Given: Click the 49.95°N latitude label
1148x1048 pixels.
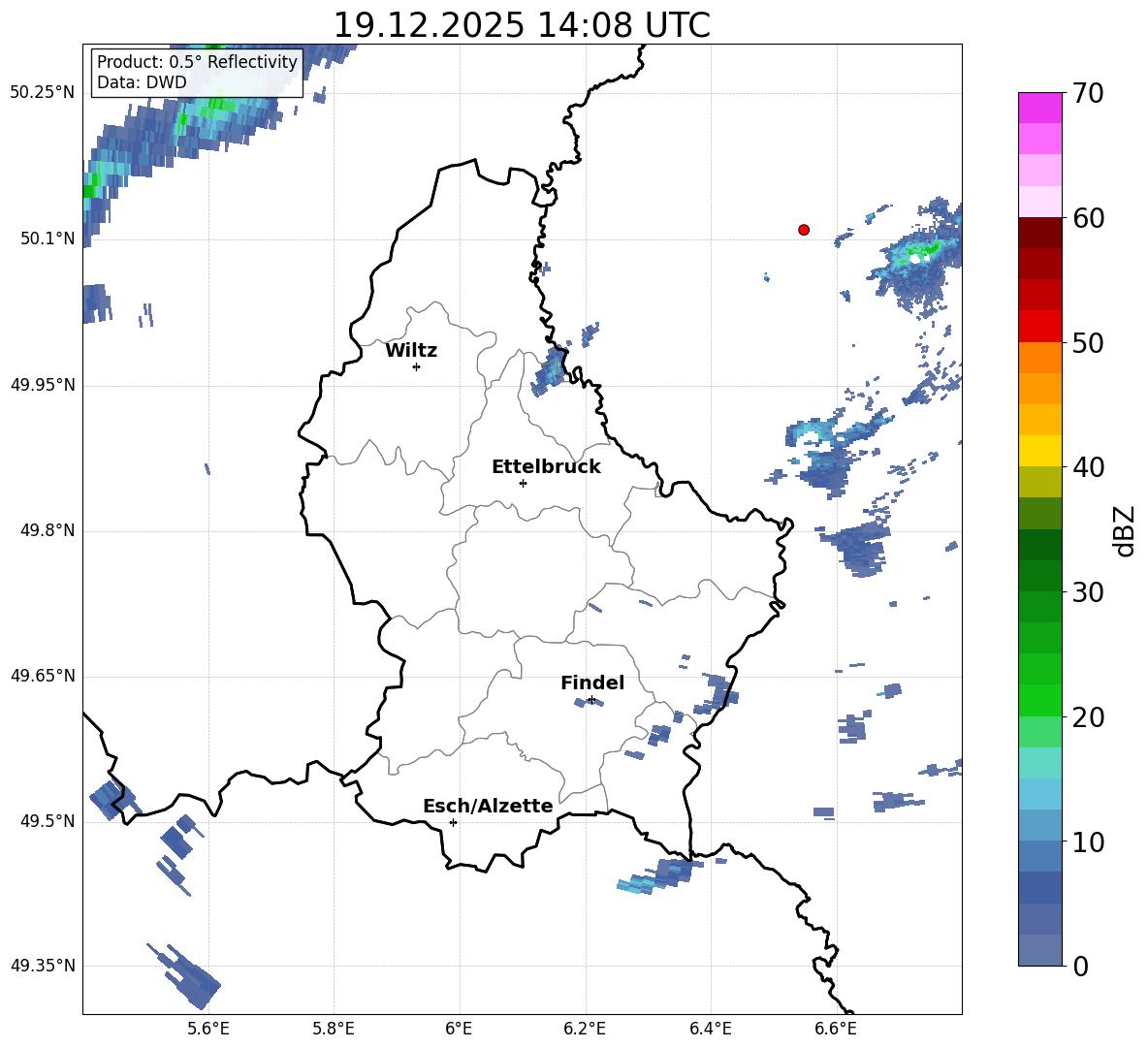Looking at the screenshot, I should (43, 385).
